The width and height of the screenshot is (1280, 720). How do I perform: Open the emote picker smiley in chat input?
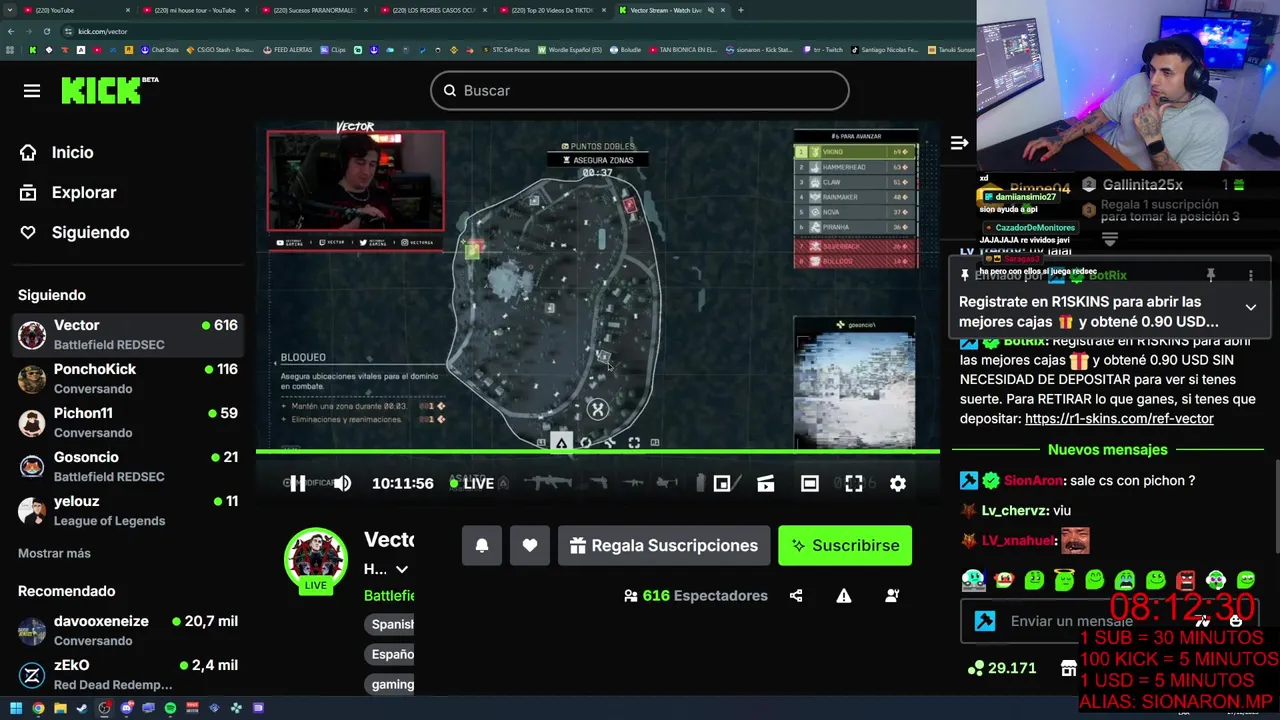click(x=1236, y=621)
